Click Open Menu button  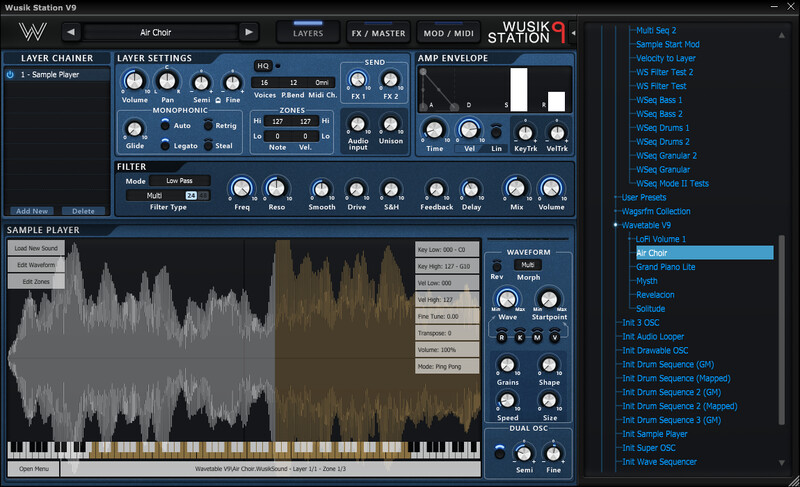coord(34,469)
